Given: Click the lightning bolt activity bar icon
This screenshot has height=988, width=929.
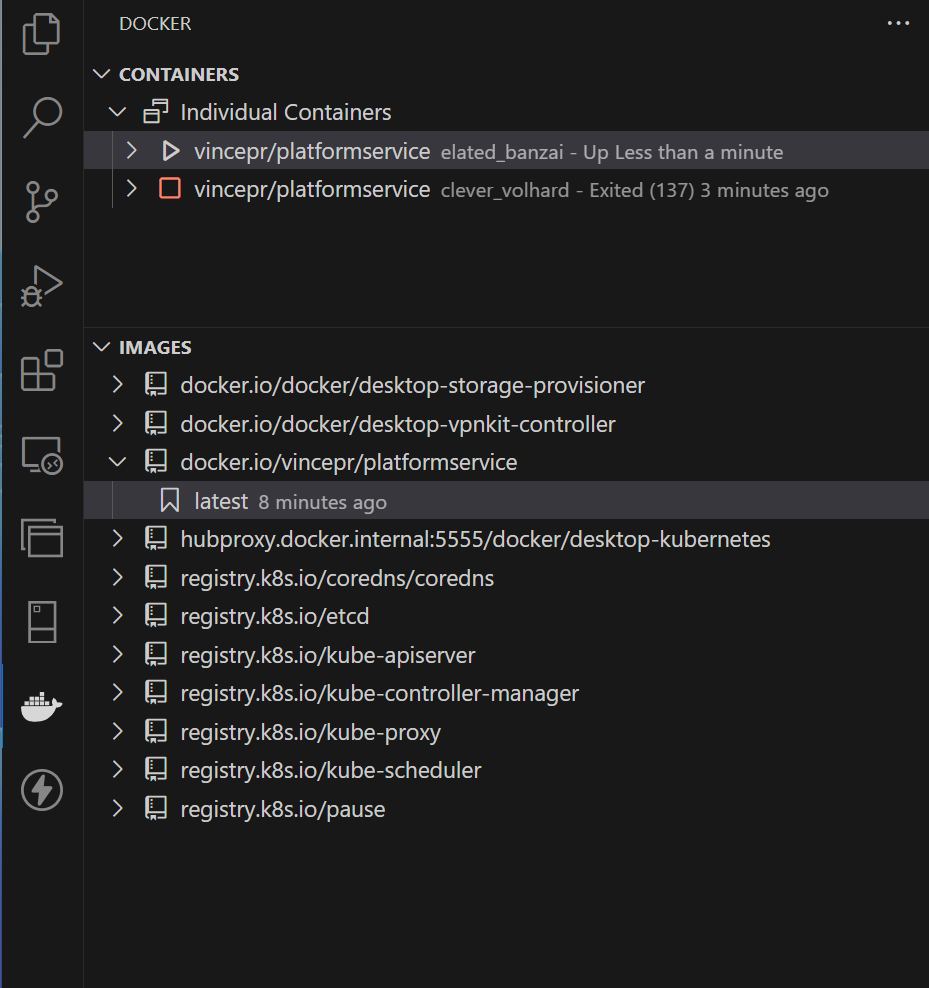Looking at the screenshot, I should pos(42,791).
